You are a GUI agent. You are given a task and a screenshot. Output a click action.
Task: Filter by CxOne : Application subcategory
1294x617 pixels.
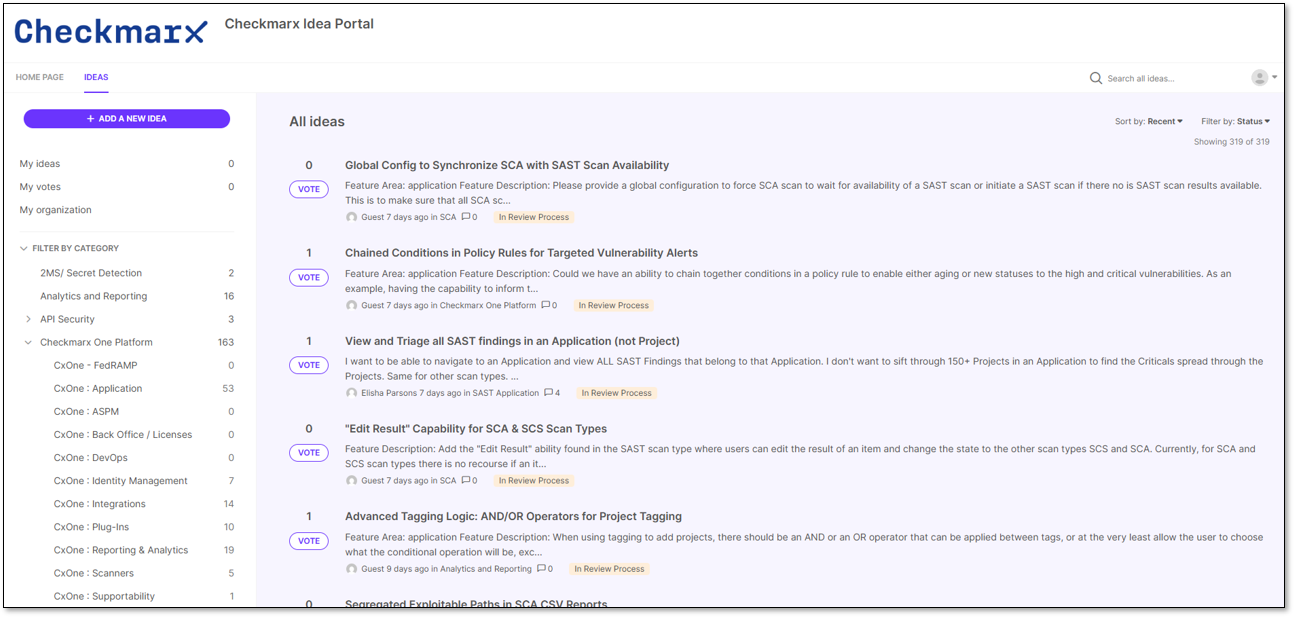pos(98,388)
